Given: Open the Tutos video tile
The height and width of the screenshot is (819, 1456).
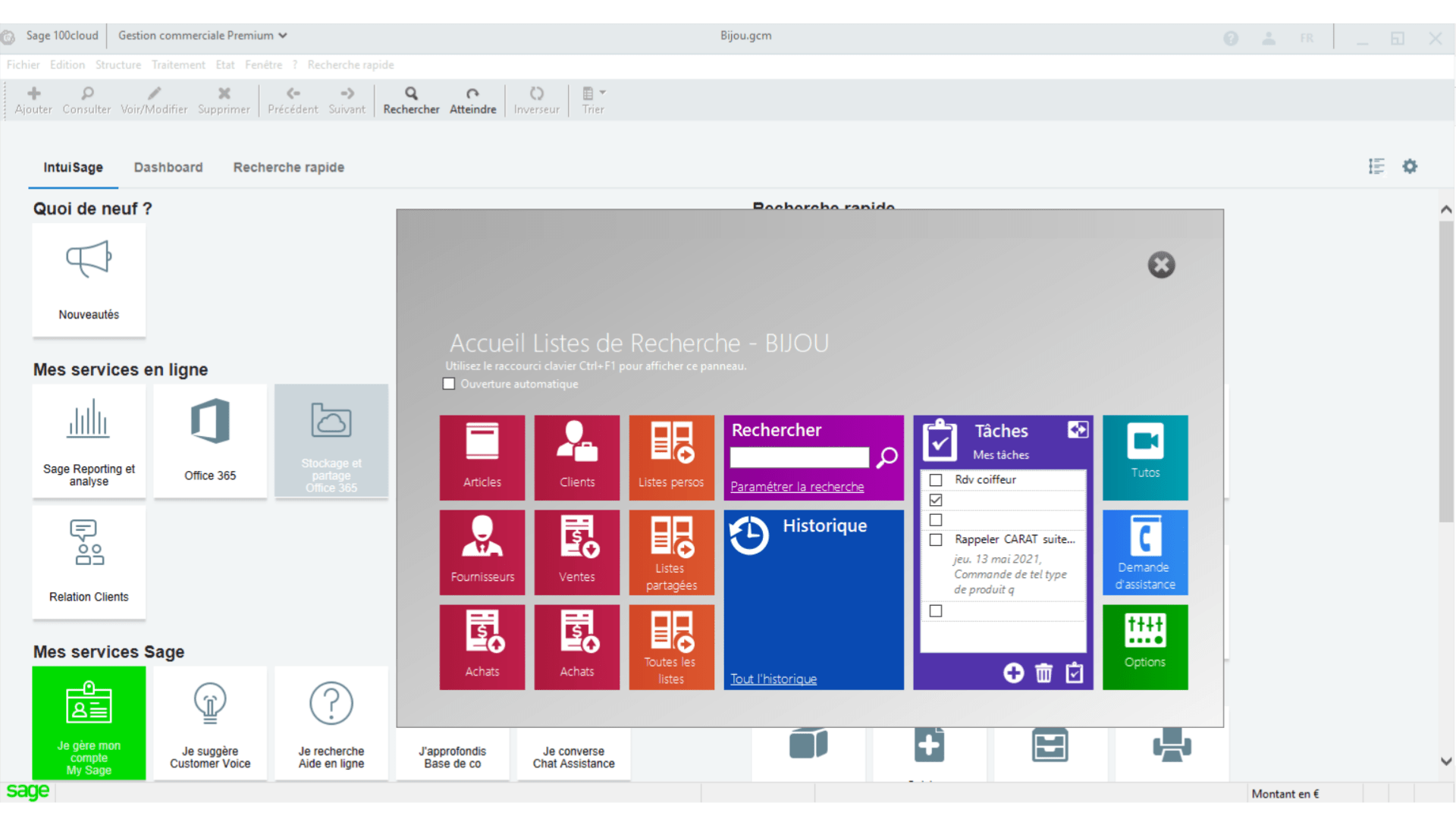Looking at the screenshot, I should coord(1145,457).
